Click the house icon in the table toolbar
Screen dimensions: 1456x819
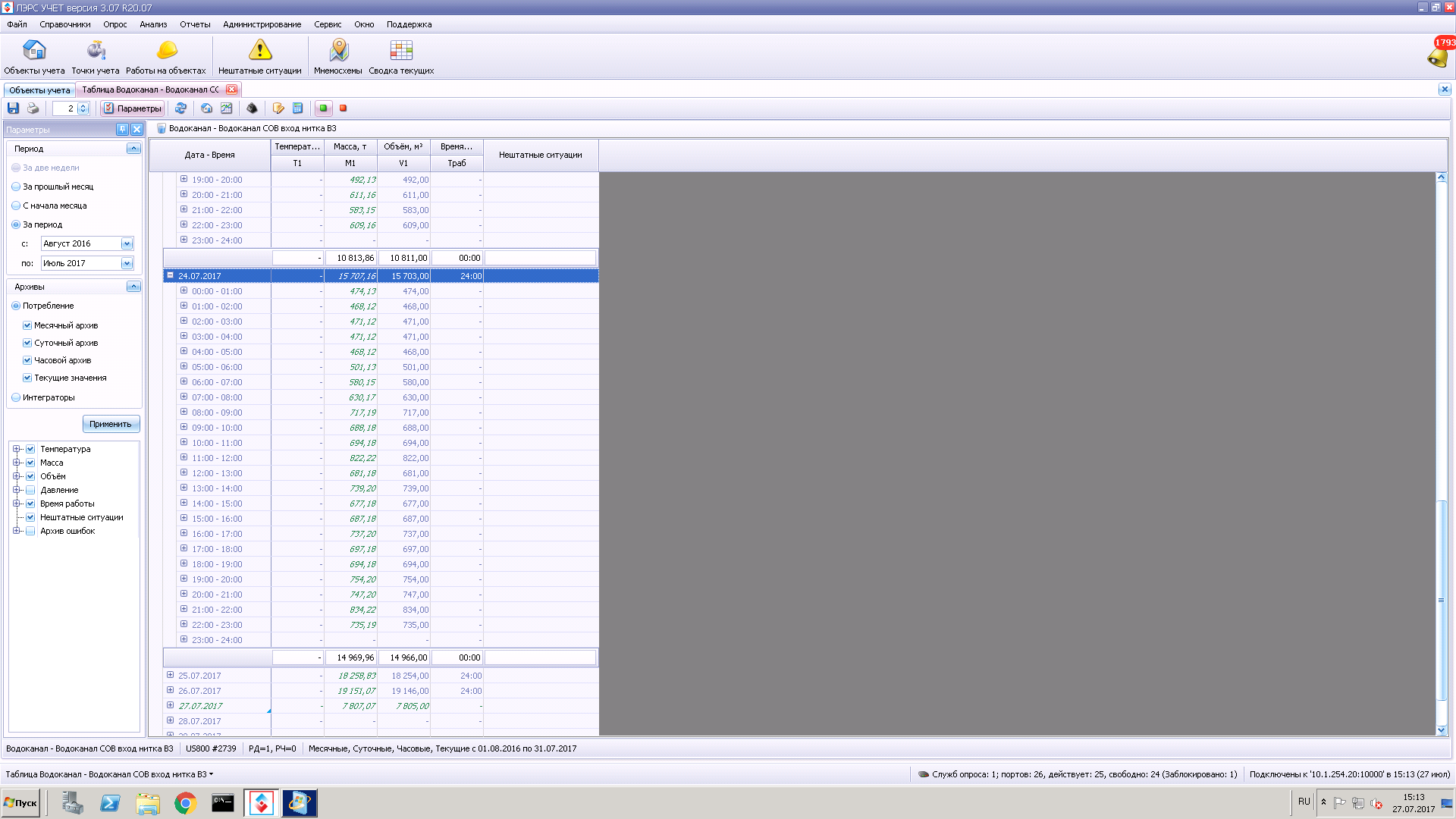(x=206, y=108)
